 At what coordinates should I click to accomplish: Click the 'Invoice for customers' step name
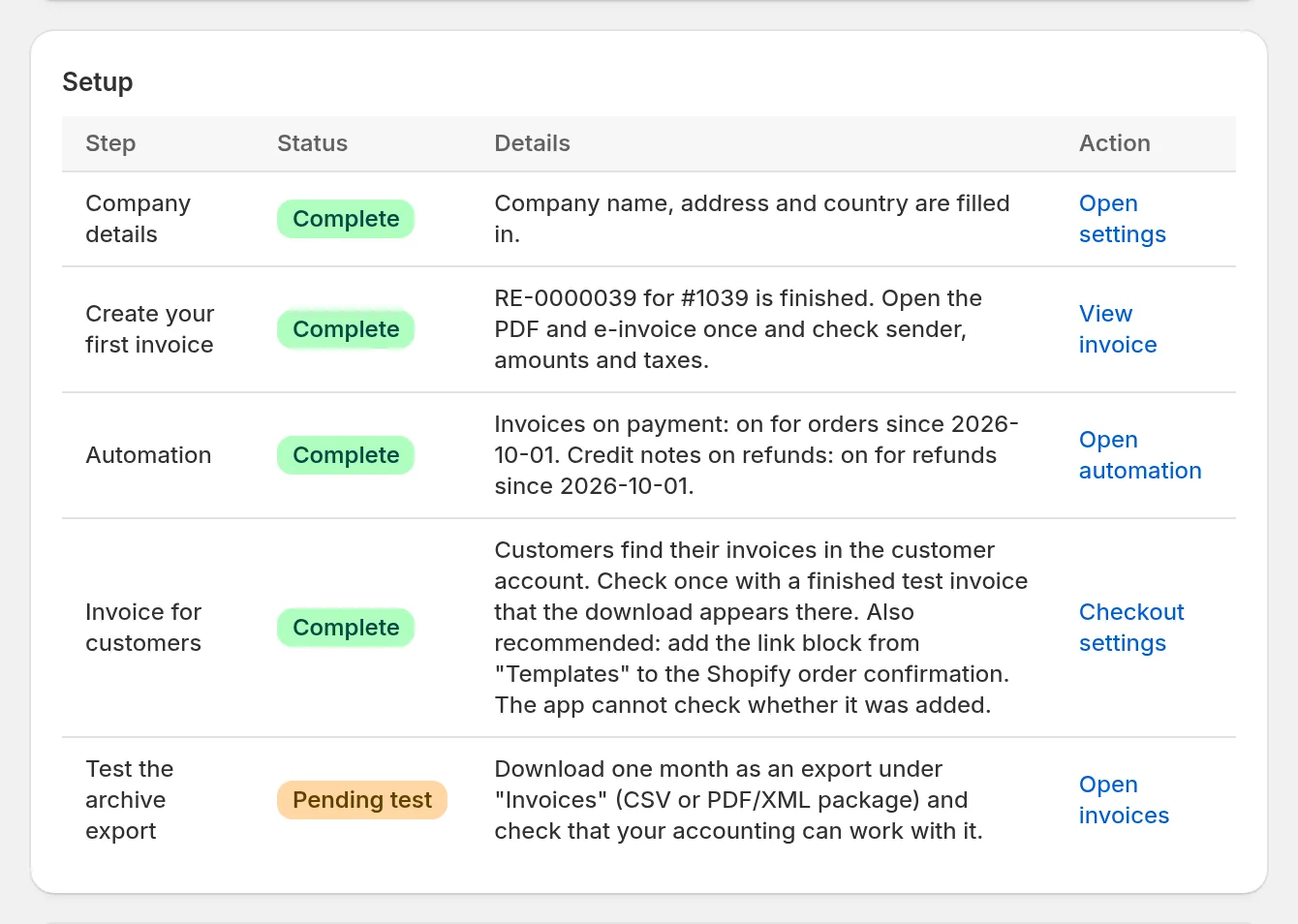point(143,628)
